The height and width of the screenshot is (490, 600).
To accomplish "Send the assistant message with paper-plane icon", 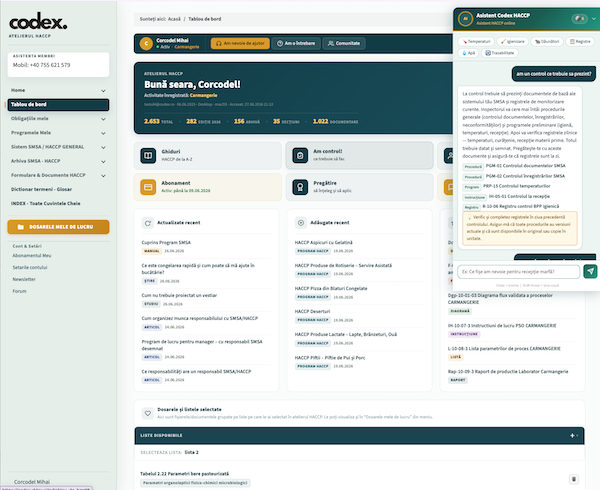I will coord(590,271).
